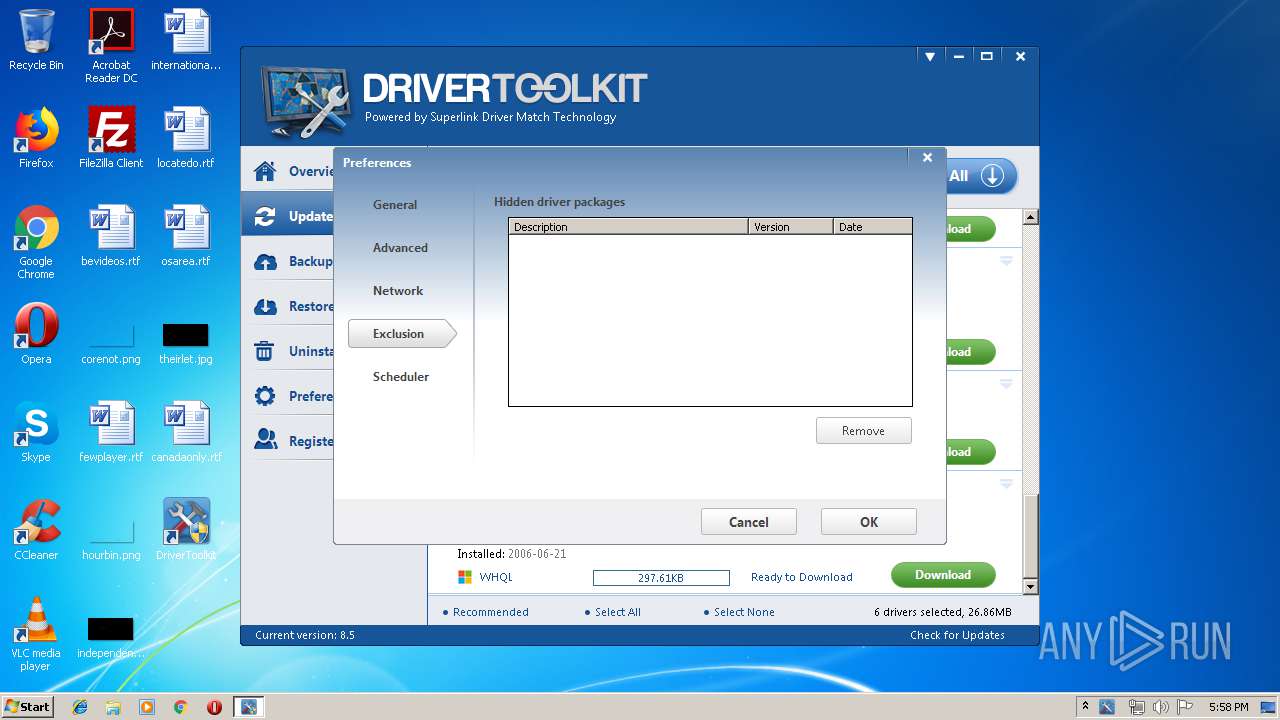Viewport: 1280px width, 720px height.
Task: Open Firefox desktop shortcut
Action: [x=36, y=138]
